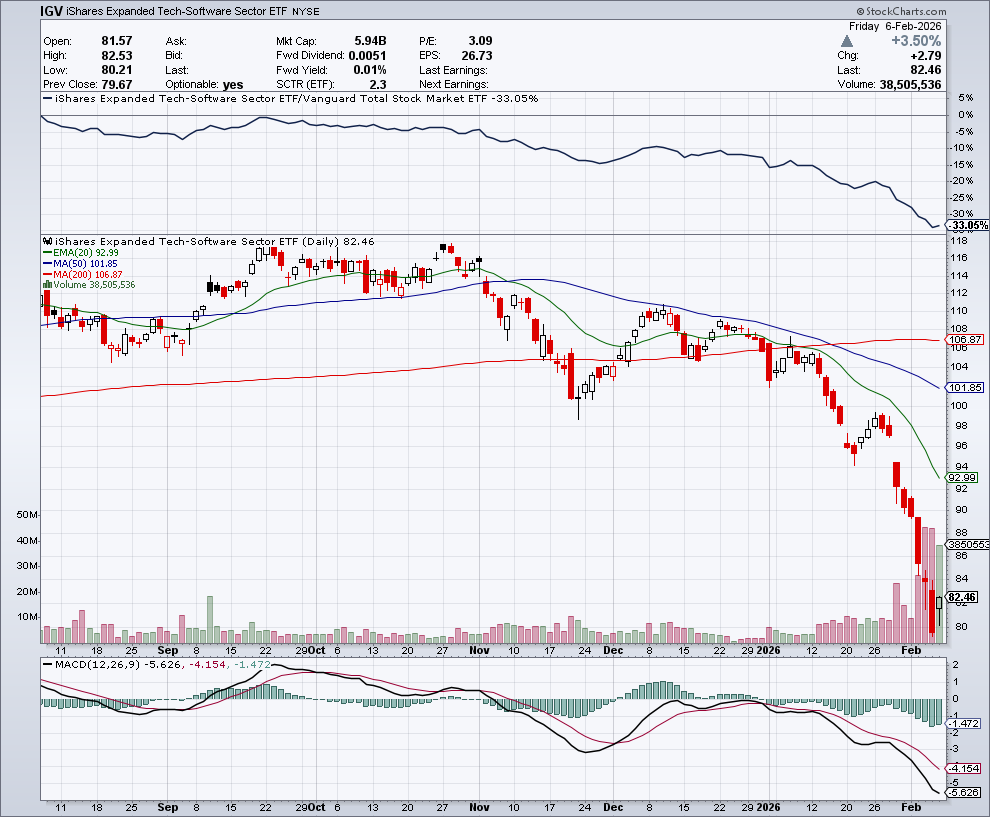Click the candlestick legend icon next to ETF (Daily)
This screenshot has width=990, height=817.
pos(48,241)
